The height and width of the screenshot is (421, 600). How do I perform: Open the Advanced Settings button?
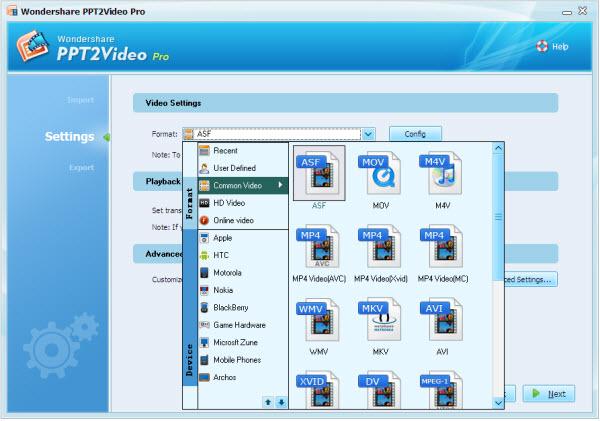point(530,280)
